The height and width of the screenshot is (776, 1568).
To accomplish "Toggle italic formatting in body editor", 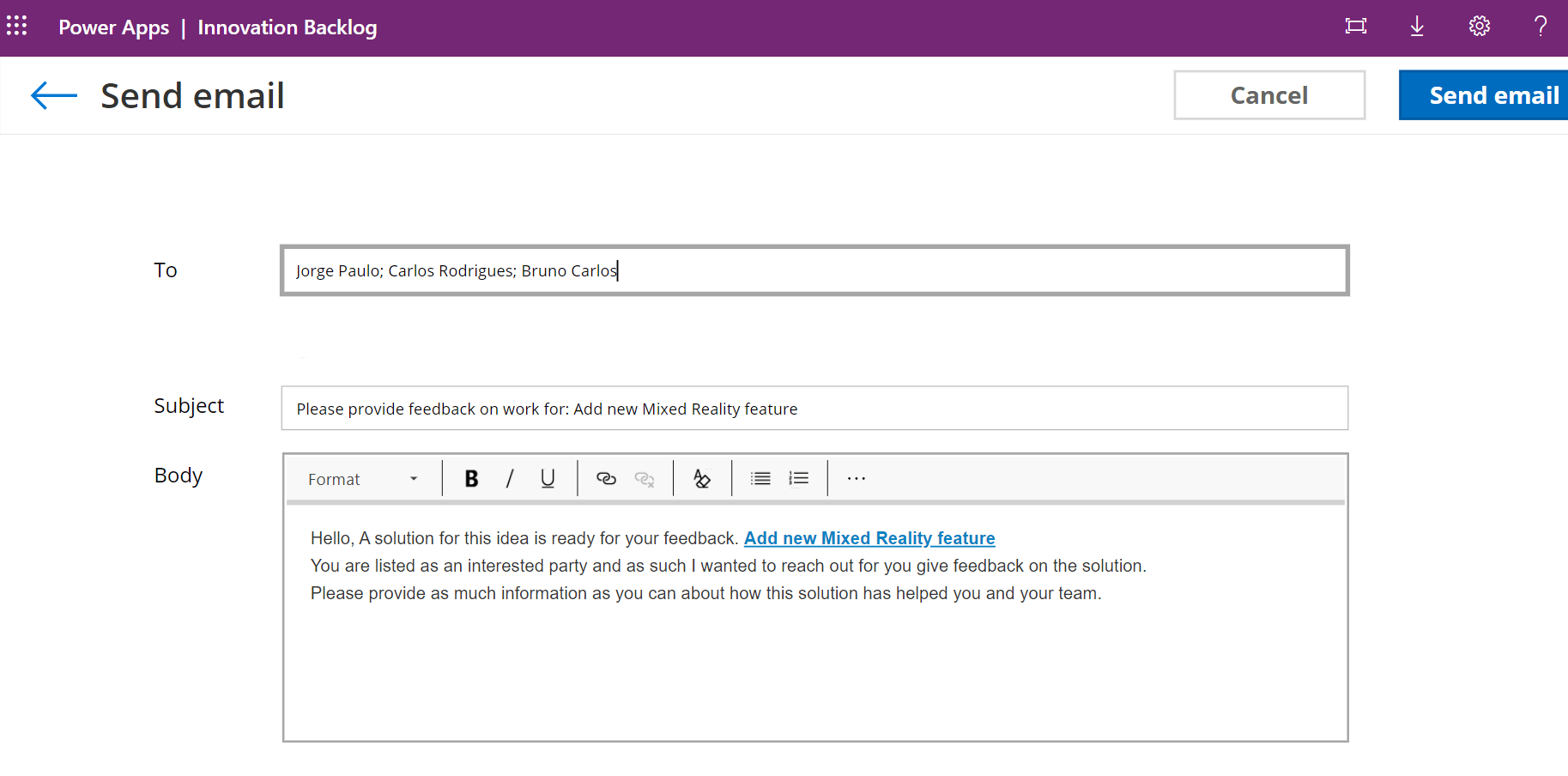I will coord(510,479).
